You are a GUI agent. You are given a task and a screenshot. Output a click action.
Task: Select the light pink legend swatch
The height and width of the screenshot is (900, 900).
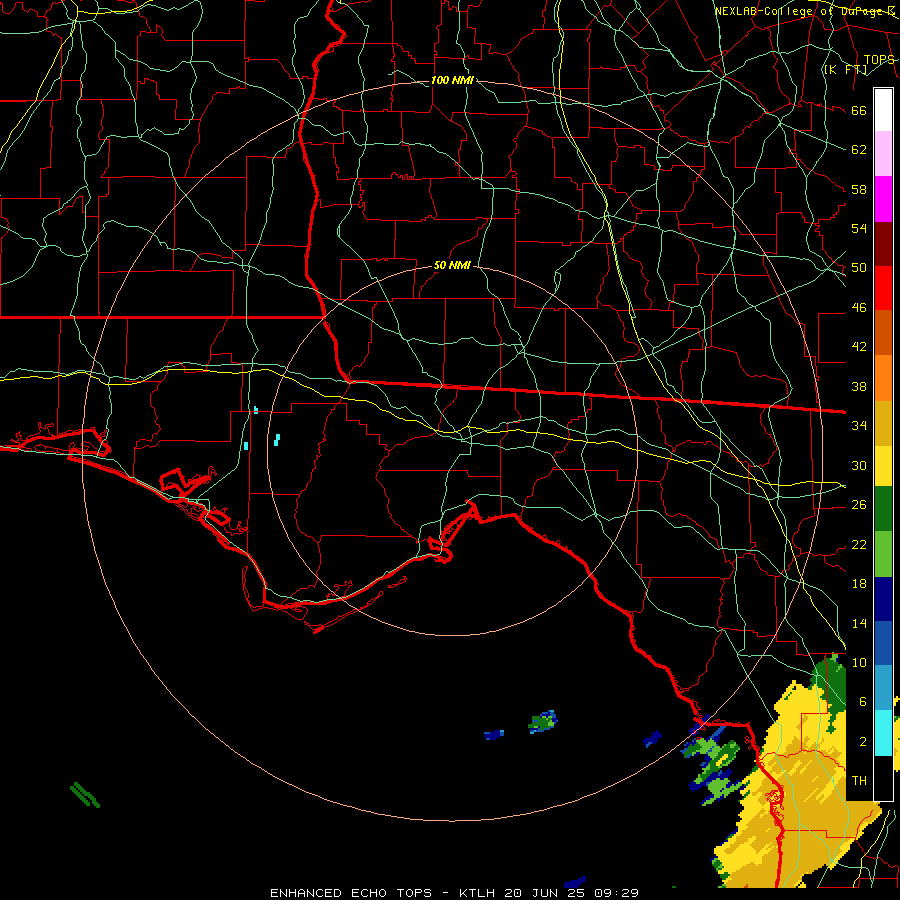coord(883,154)
